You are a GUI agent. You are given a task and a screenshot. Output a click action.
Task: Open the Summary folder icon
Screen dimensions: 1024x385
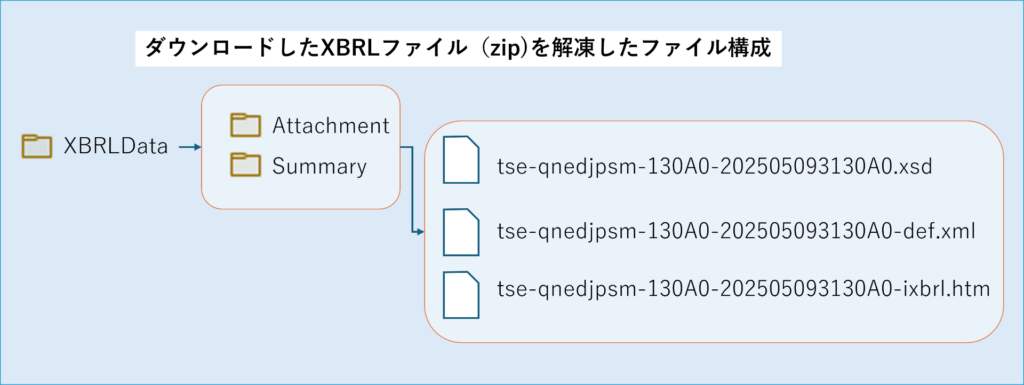click(x=246, y=166)
